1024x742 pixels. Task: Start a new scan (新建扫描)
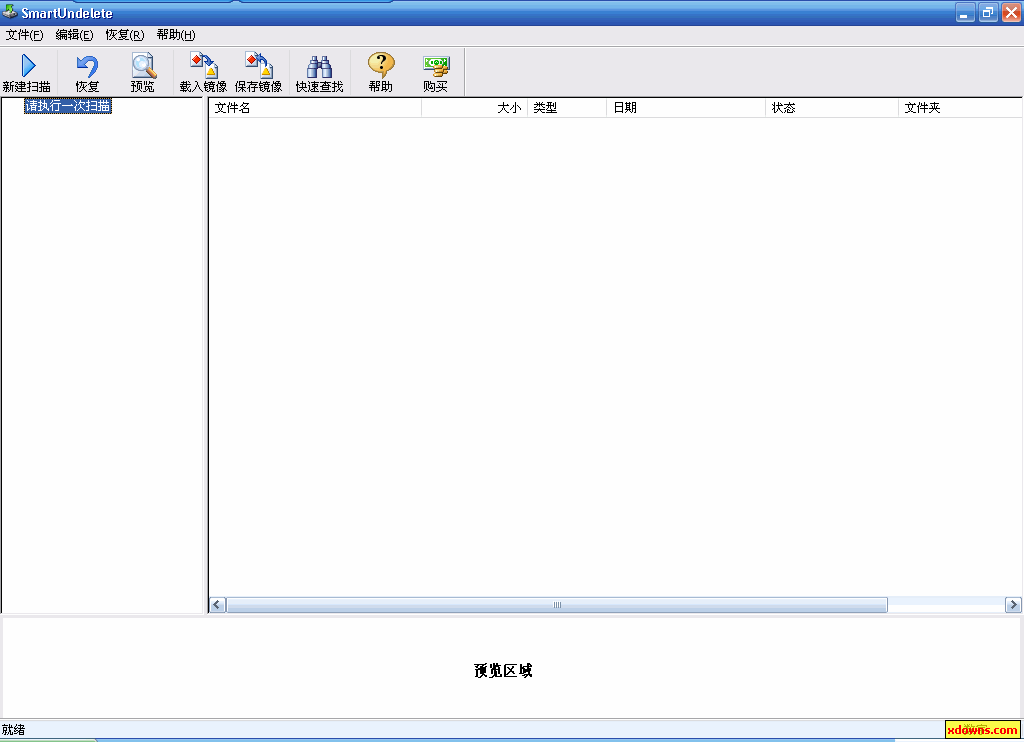[27, 73]
